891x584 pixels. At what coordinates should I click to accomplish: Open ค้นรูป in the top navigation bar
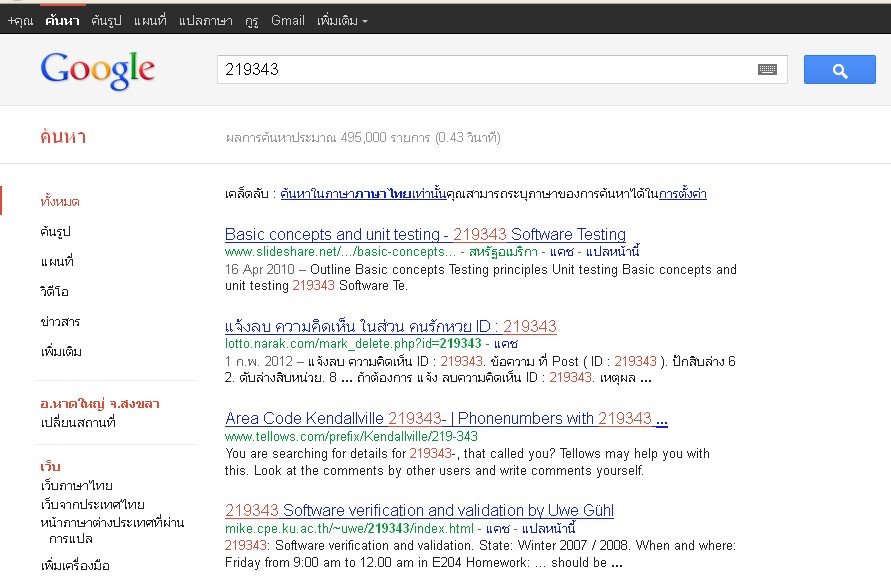point(106,21)
